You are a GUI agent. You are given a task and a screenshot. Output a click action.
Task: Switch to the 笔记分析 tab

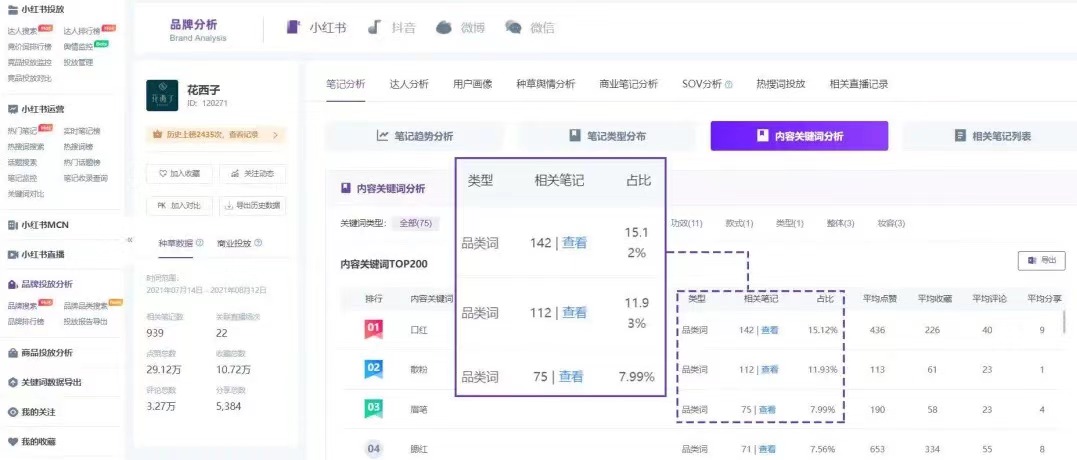pyautogui.click(x=345, y=84)
